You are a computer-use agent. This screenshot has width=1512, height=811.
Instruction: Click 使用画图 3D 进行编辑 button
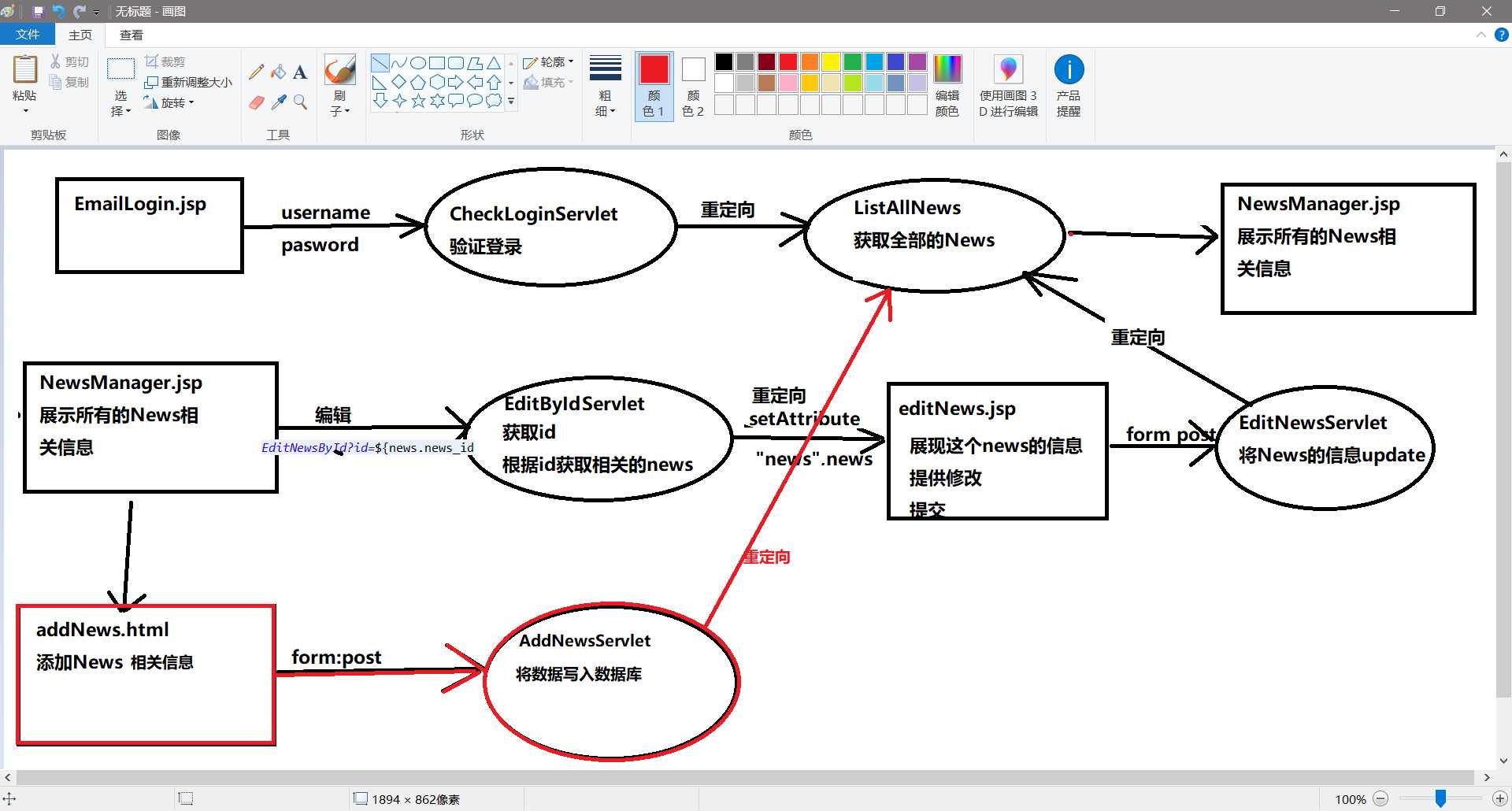click(x=1008, y=87)
